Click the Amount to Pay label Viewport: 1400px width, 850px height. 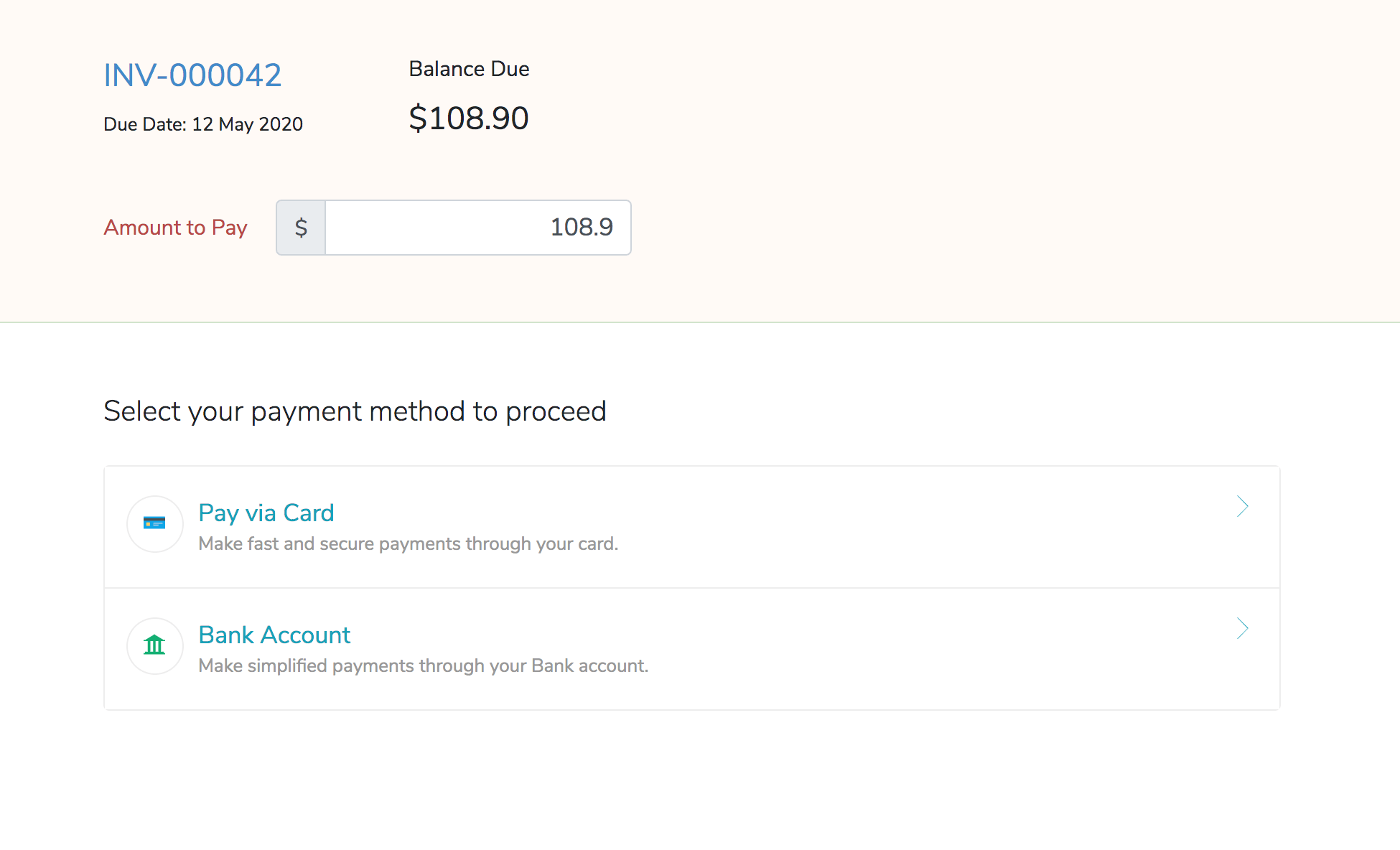pyautogui.click(x=175, y=228)
